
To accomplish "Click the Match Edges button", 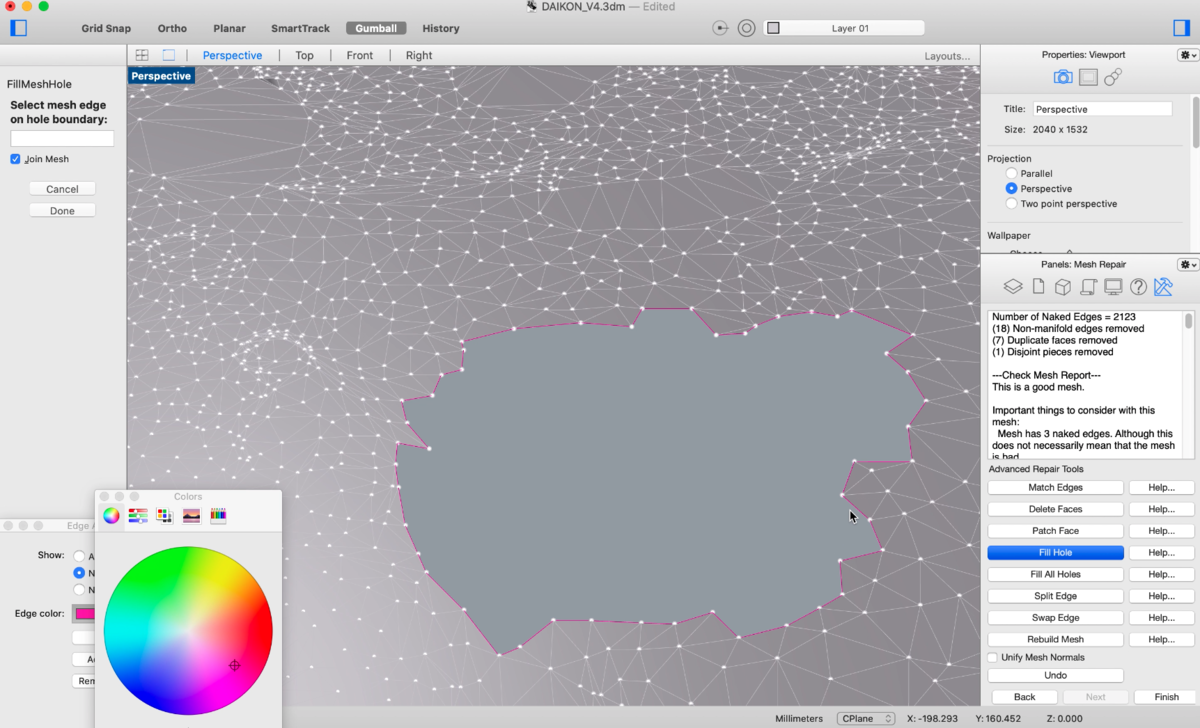I will (1055, 488).
